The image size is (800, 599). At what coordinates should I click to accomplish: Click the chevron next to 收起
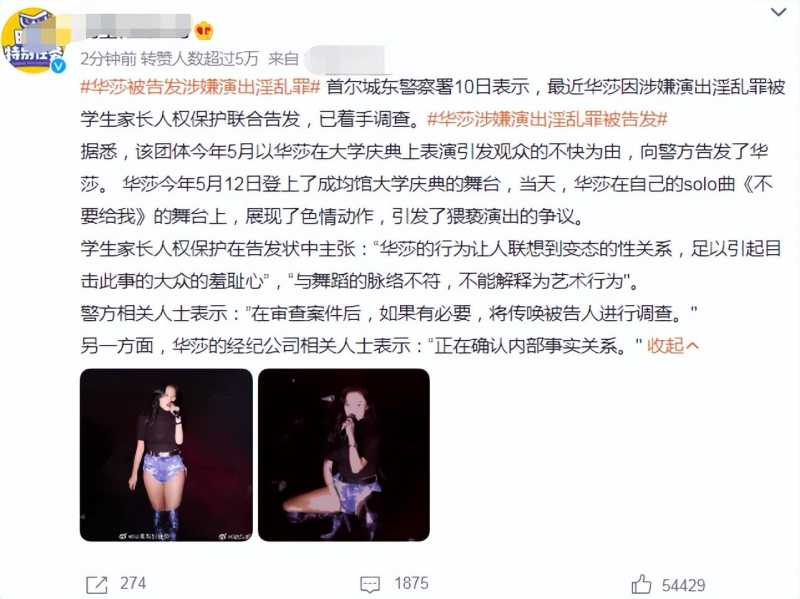tap(692, 346)
